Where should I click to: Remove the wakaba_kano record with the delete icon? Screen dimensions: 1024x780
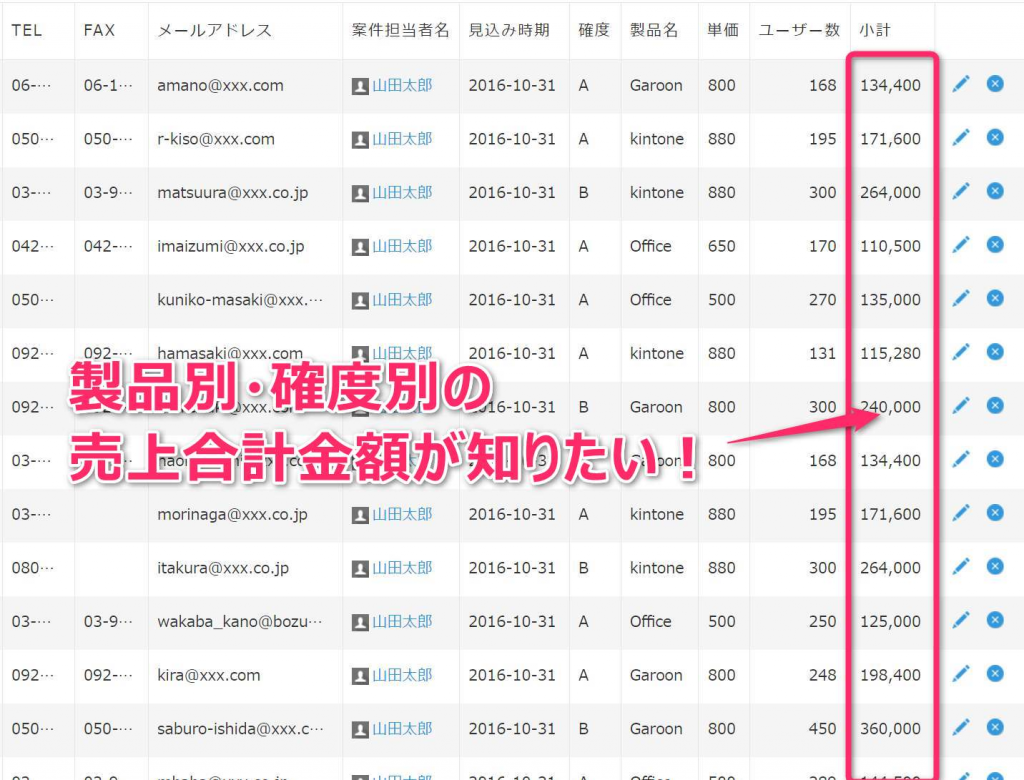[x=995, y=620]
